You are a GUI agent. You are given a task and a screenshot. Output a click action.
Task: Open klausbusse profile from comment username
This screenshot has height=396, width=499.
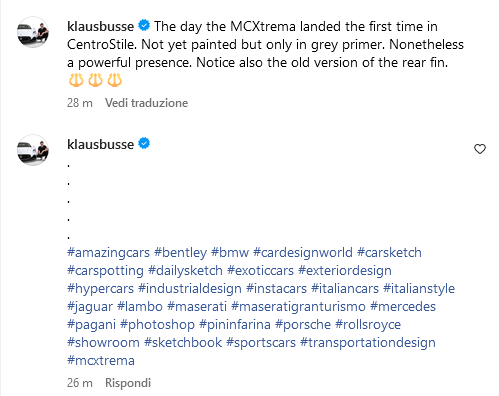point(100,144)
